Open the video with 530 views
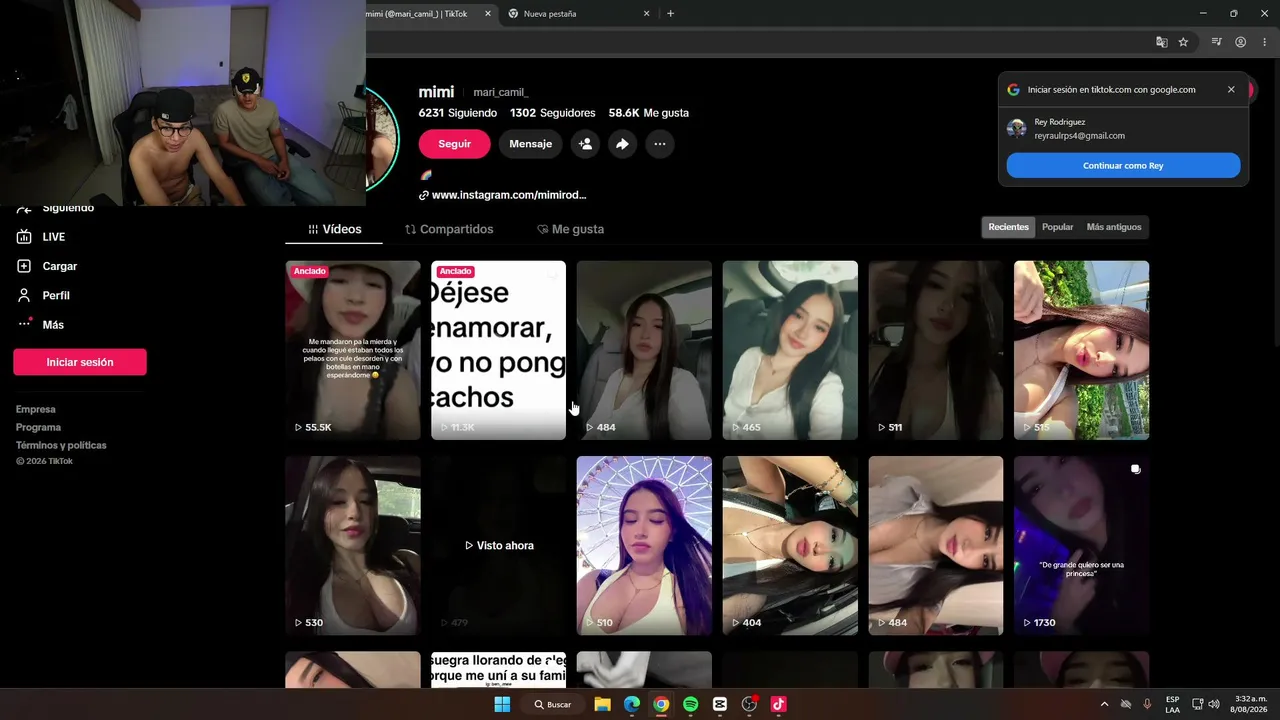1280x720 pixels. pos(353,546)
